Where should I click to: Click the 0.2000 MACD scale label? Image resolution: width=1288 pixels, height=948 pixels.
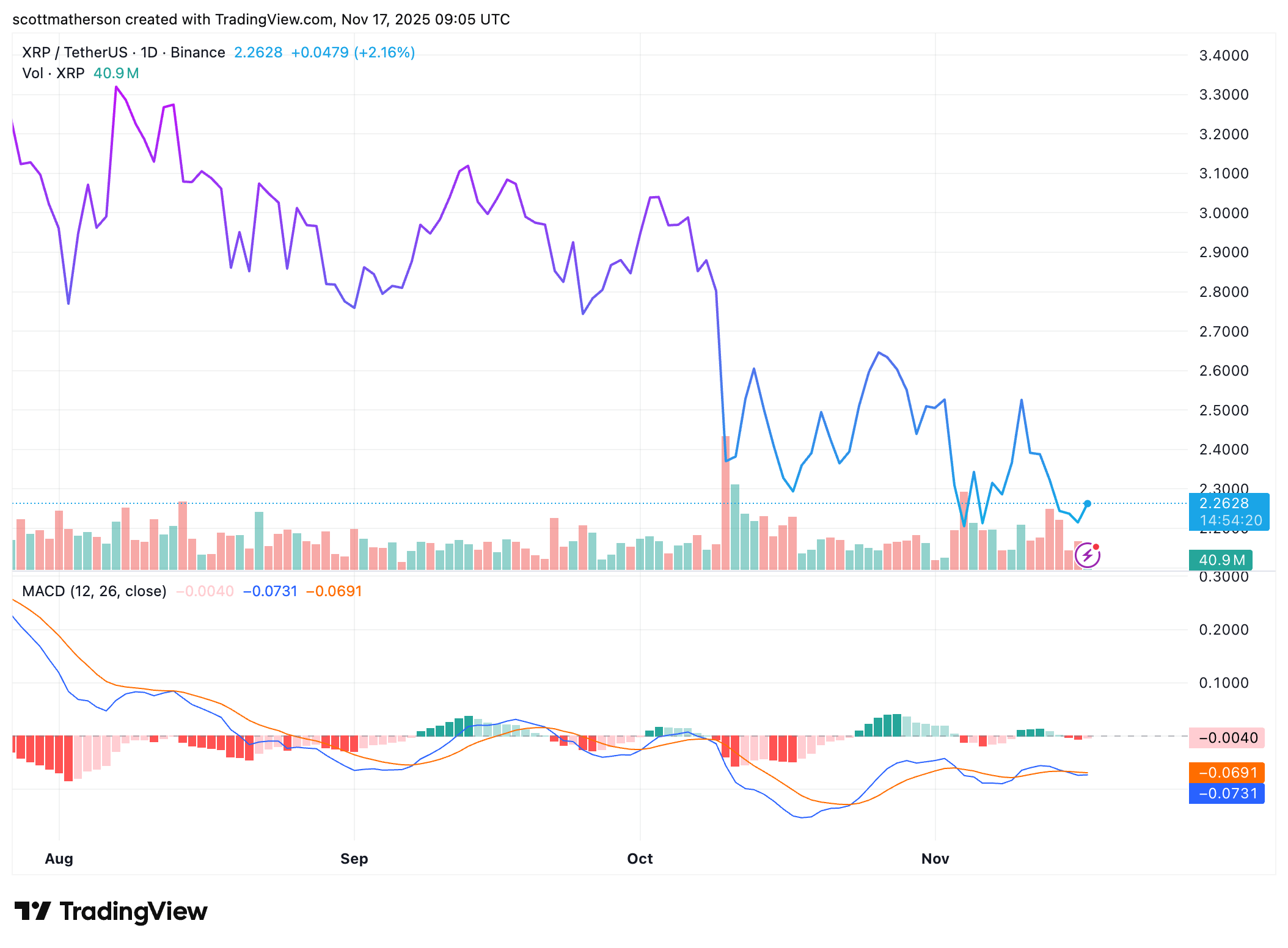point(1224,630)
